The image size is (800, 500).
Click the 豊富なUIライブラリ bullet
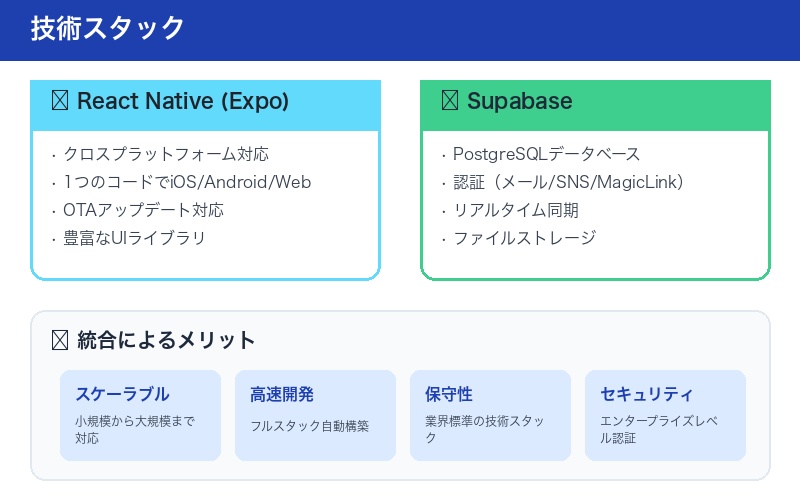tap(134, 238)
